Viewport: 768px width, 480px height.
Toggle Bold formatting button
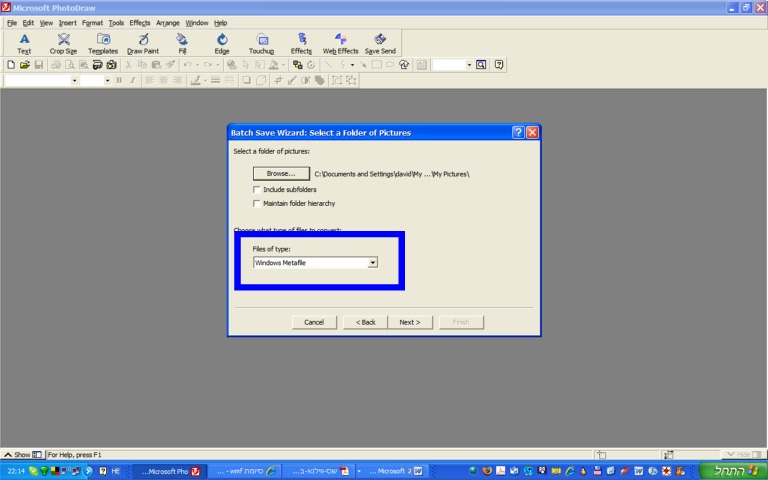pyautogui.click(x=119, y=80)
